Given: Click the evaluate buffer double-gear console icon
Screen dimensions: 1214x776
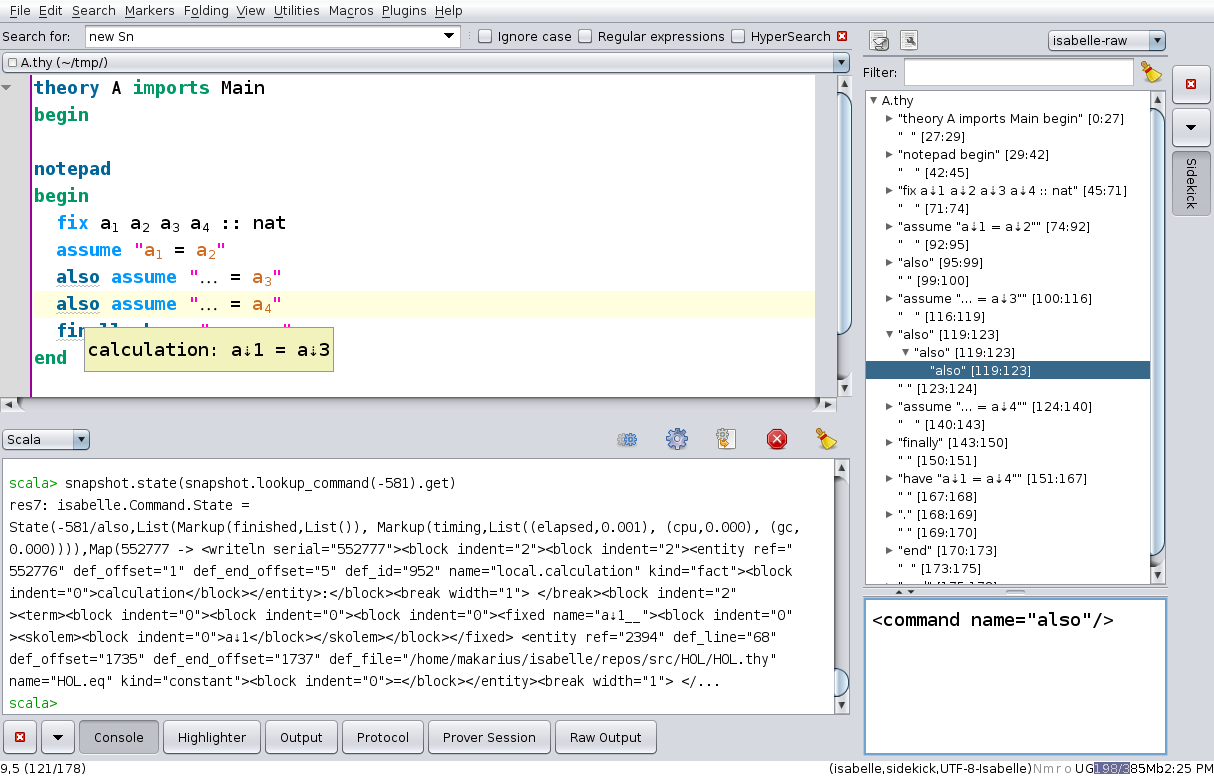Looking at the screenshot, I should [x=627, y=439].
